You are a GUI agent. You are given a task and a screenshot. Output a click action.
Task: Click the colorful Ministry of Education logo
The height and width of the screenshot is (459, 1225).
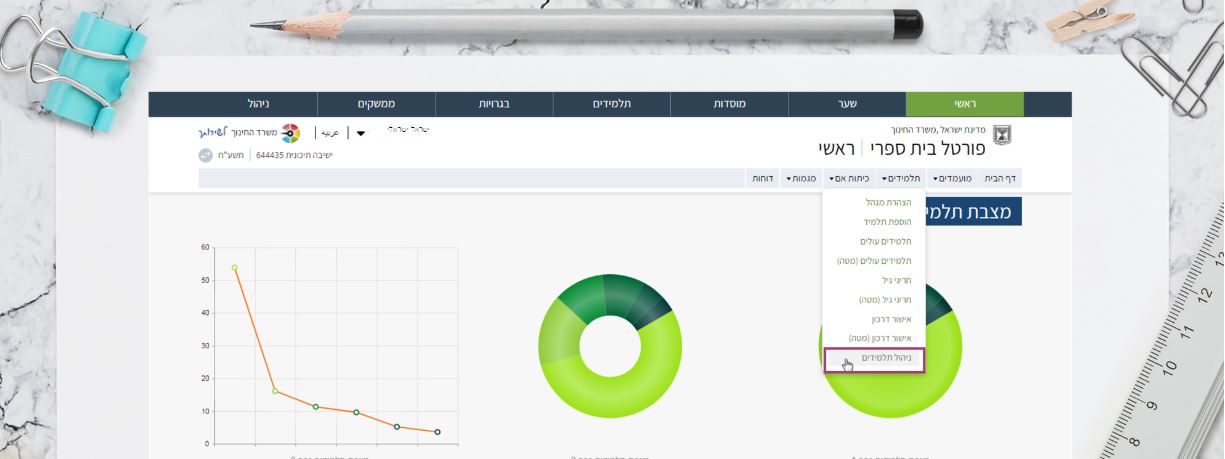coord(290,133)
